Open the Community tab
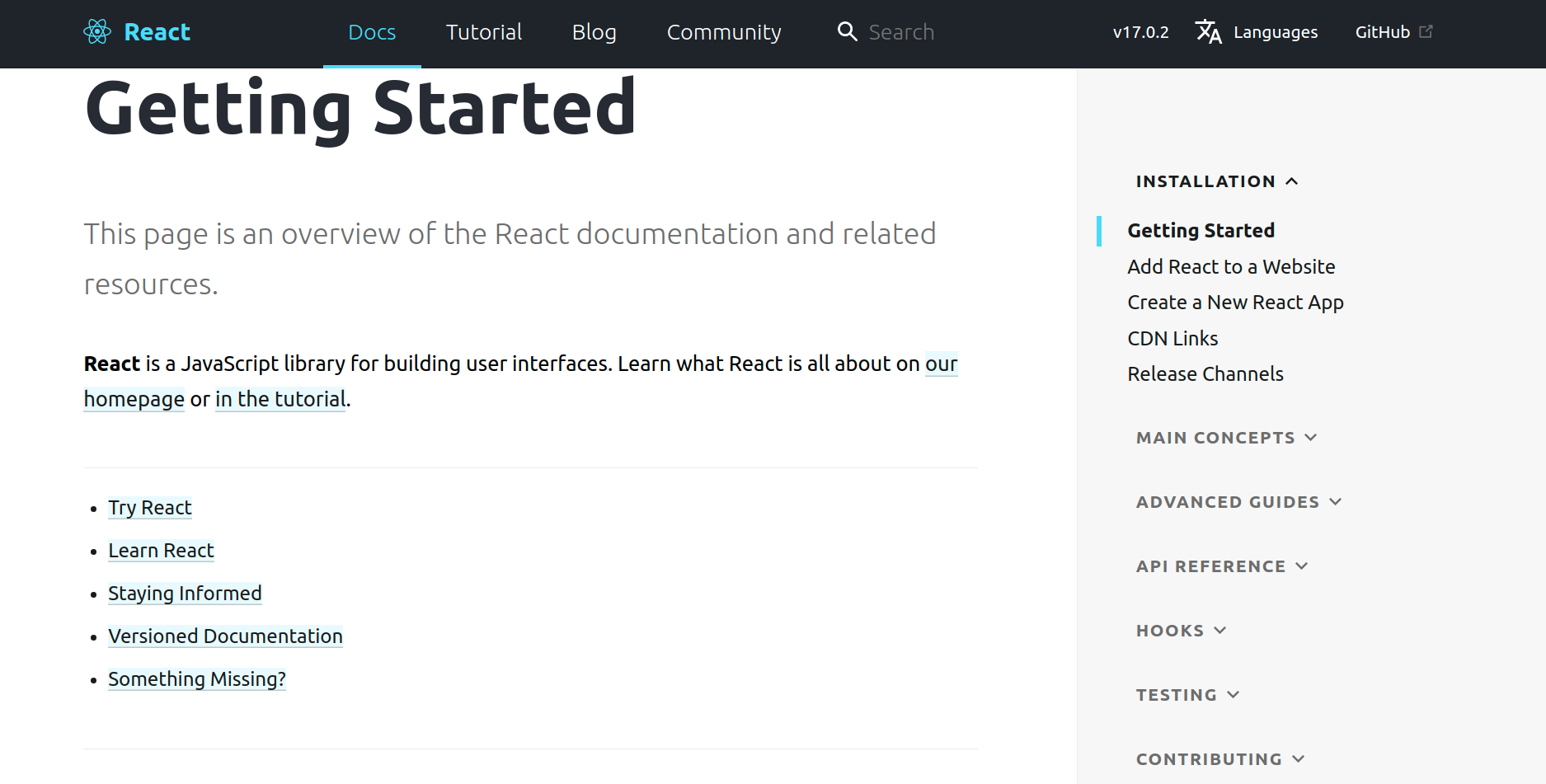 click(x=724, y=32)
